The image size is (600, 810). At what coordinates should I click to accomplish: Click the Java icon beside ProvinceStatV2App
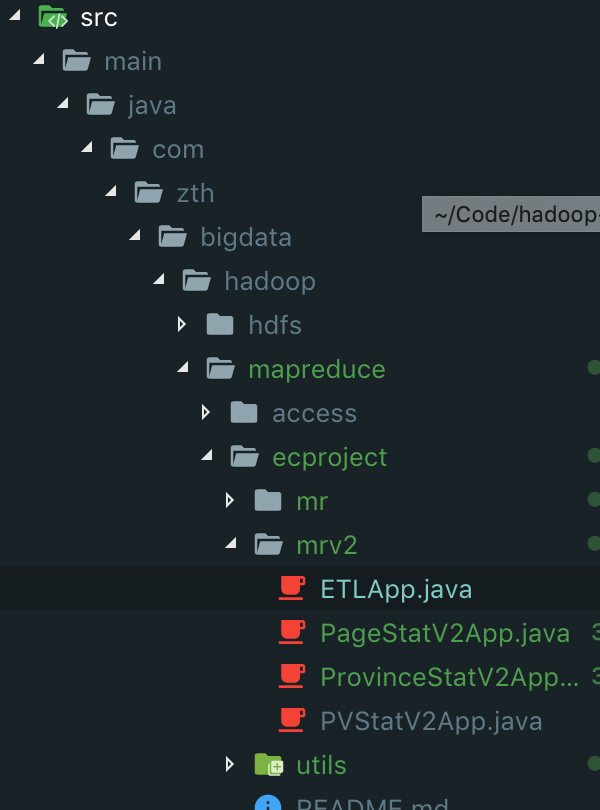pos(291,677)
